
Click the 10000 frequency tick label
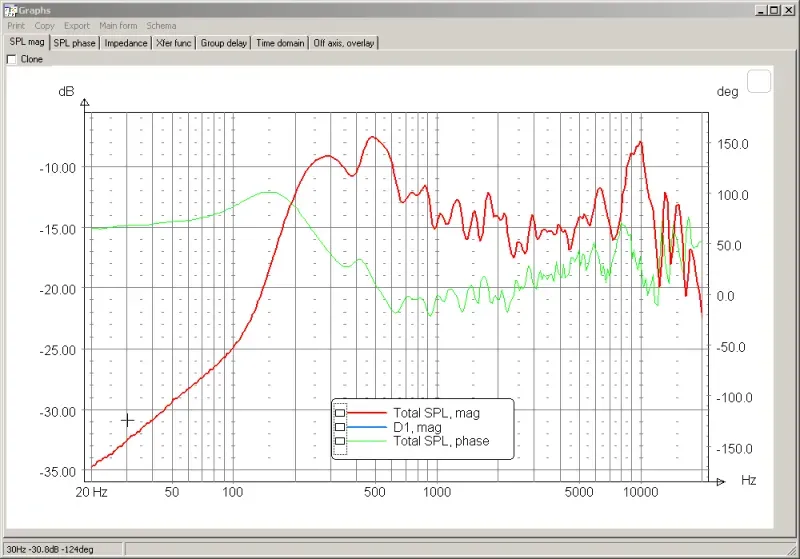[x=640, y=492]
